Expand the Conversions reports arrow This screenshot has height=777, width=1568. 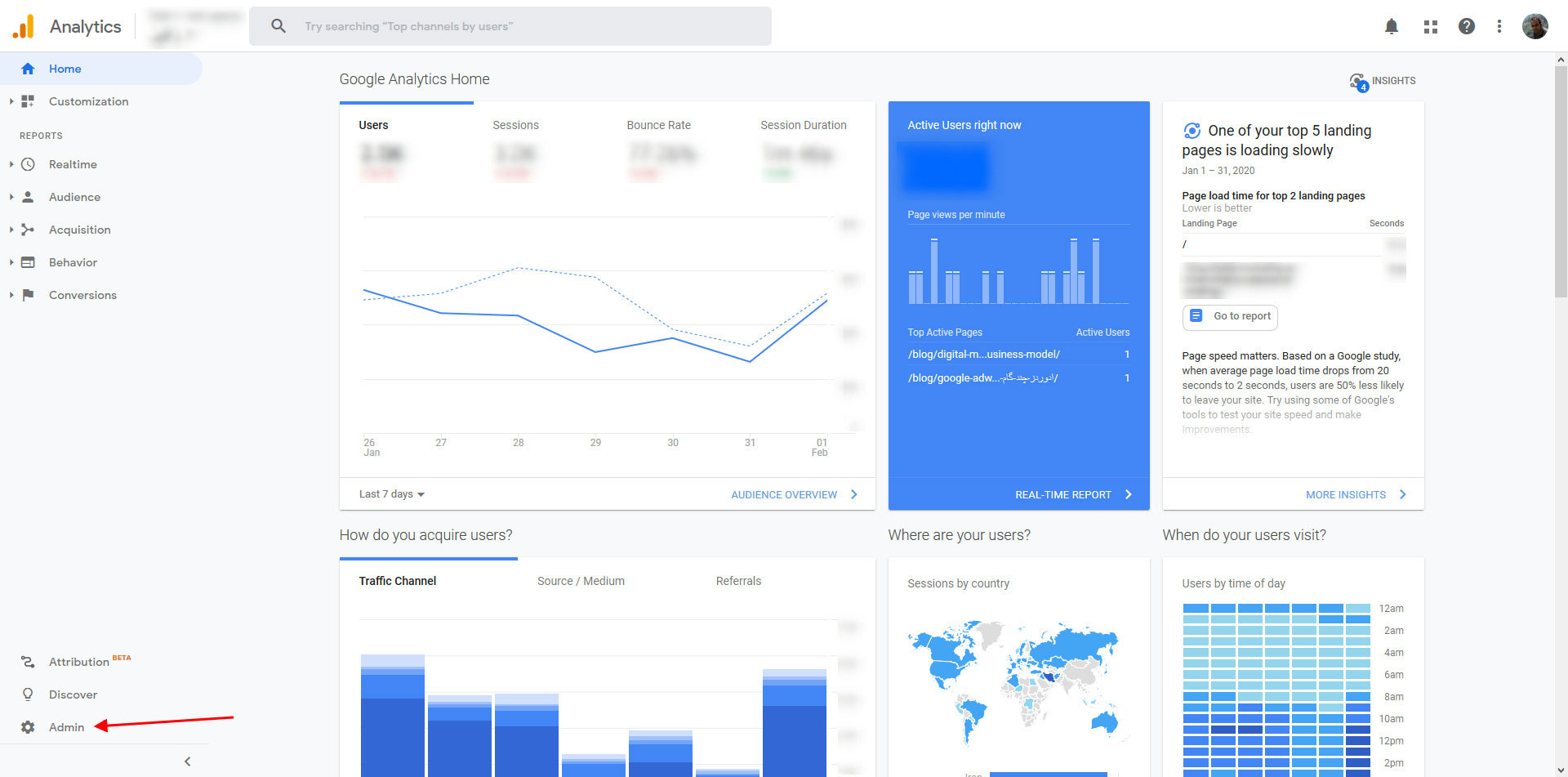11,295
